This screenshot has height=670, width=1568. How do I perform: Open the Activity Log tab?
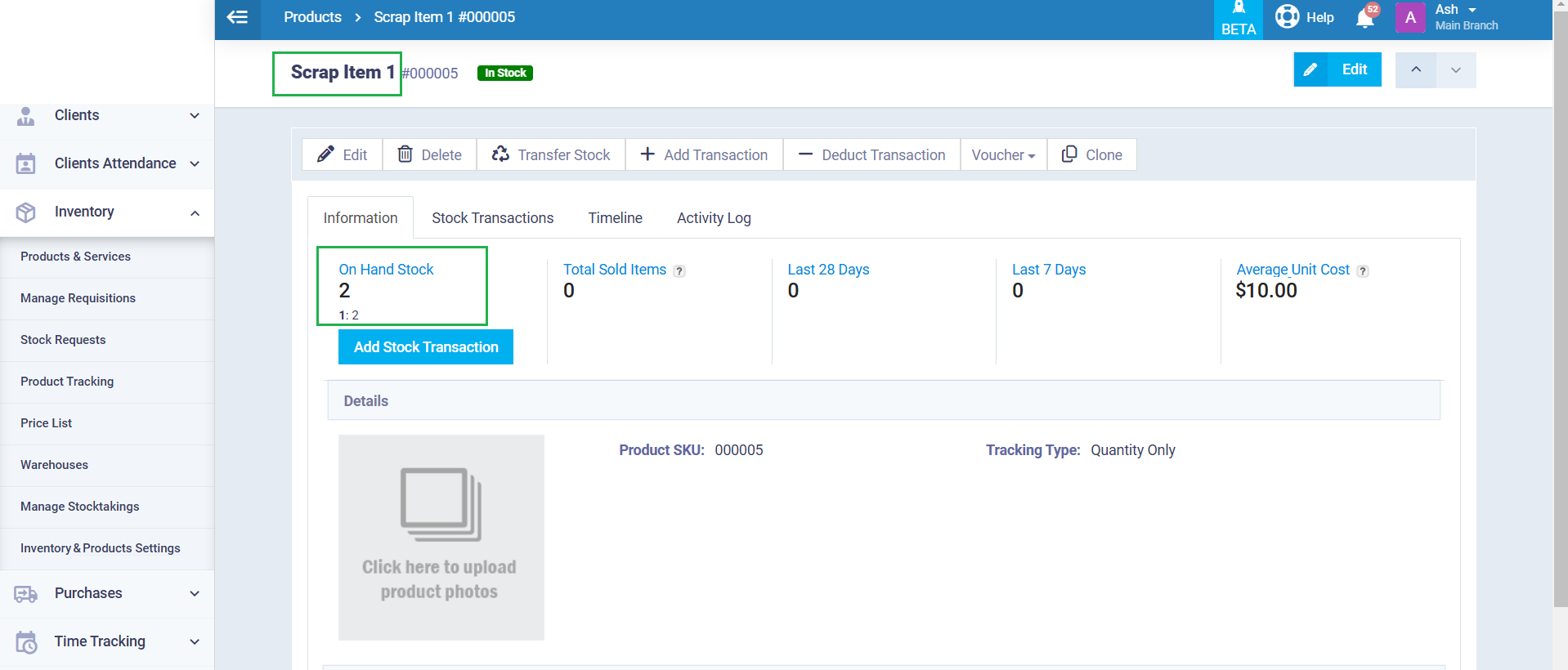pos(713,218)
